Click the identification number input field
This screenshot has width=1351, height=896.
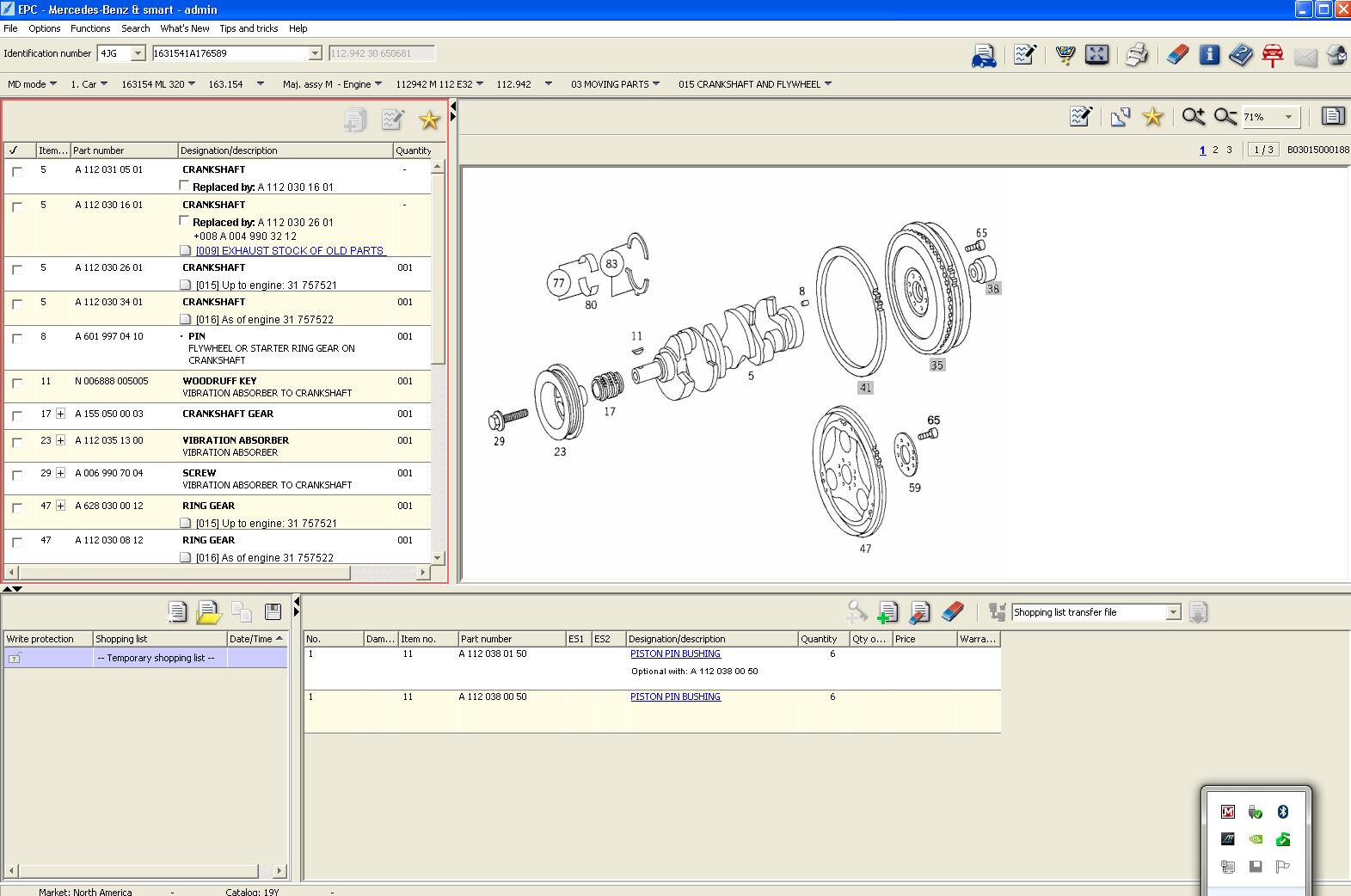click(230, 53)
